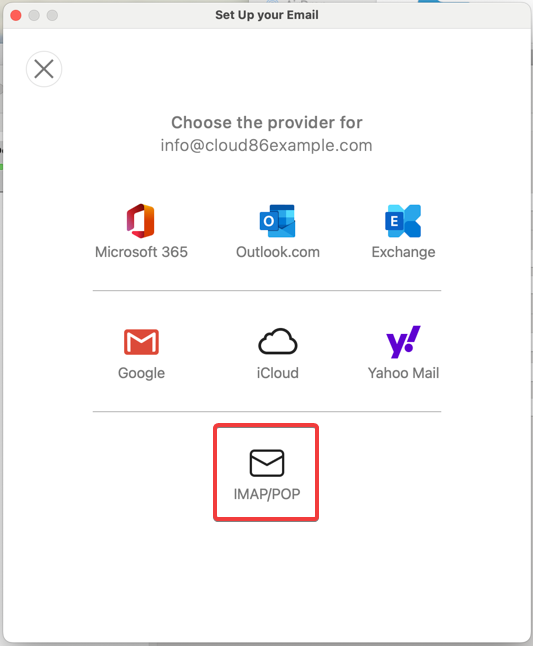Image resolution: width=533 pixels, height=646 pixels.
Task: Click the Outlook.com text label
Action: coord(278,252)
